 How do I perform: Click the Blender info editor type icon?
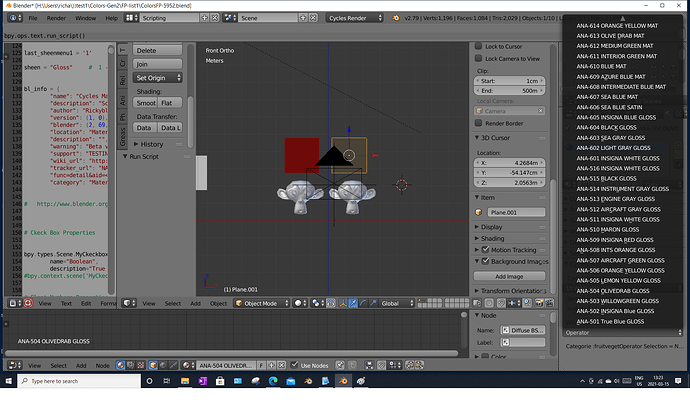(x=13, y=18)
